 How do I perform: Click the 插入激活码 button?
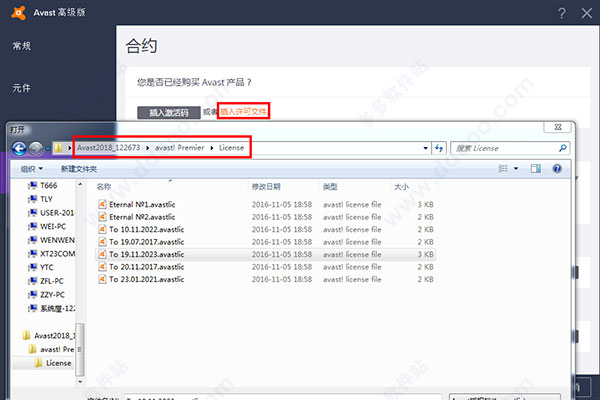(x=168, y=112)
